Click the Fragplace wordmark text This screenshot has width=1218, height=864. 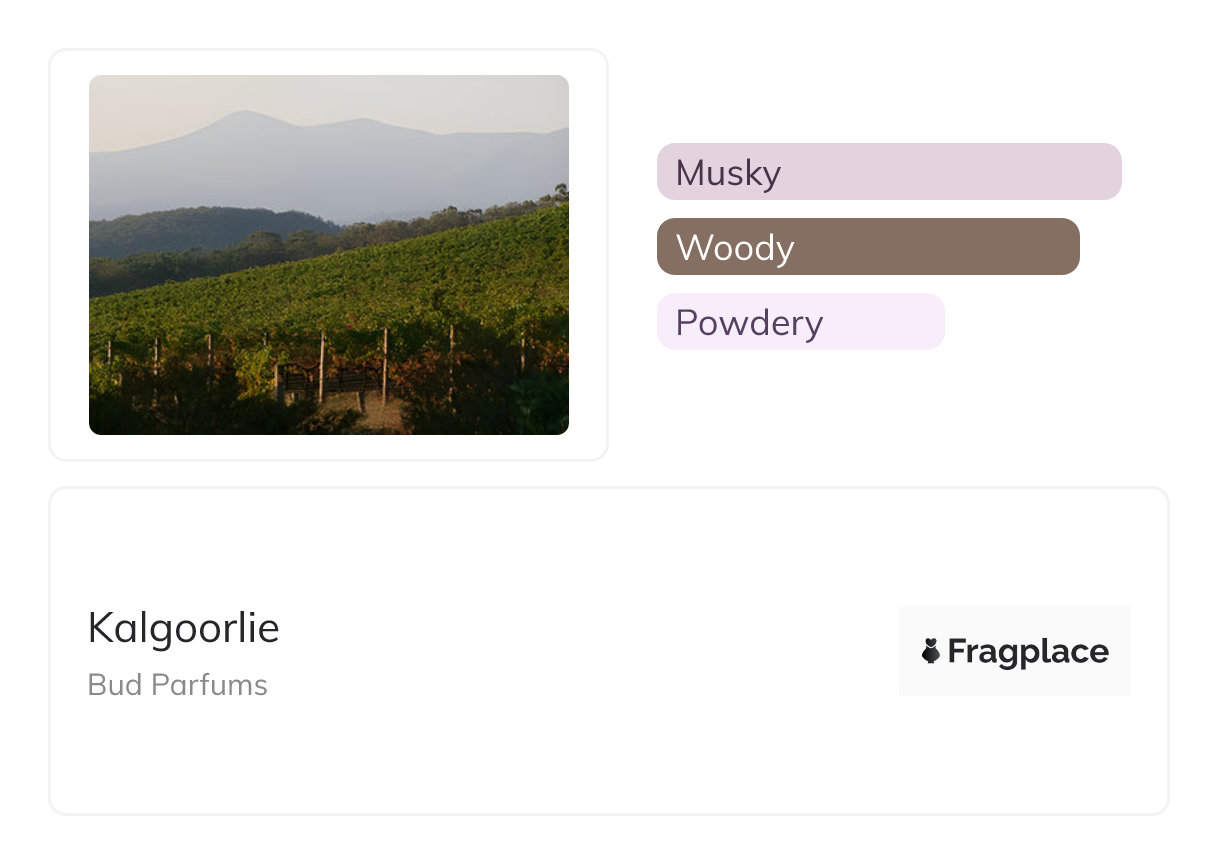tap(1028, 652)
